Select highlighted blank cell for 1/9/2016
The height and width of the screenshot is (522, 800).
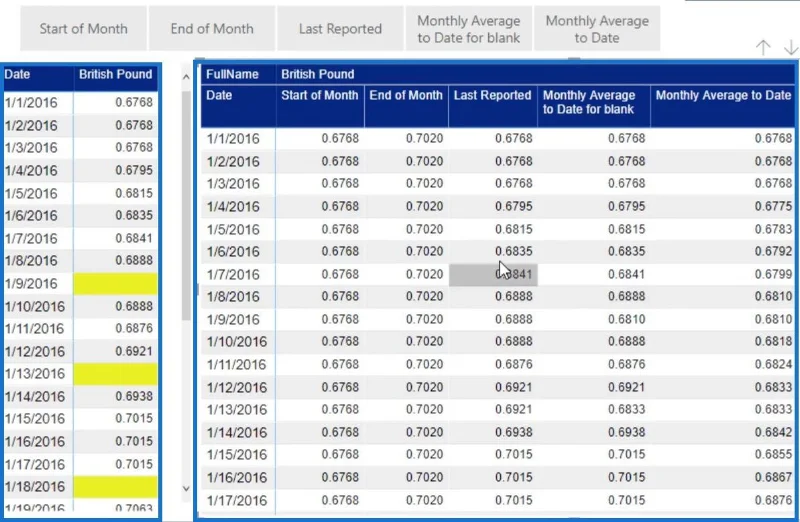click(x=115, y=284)
